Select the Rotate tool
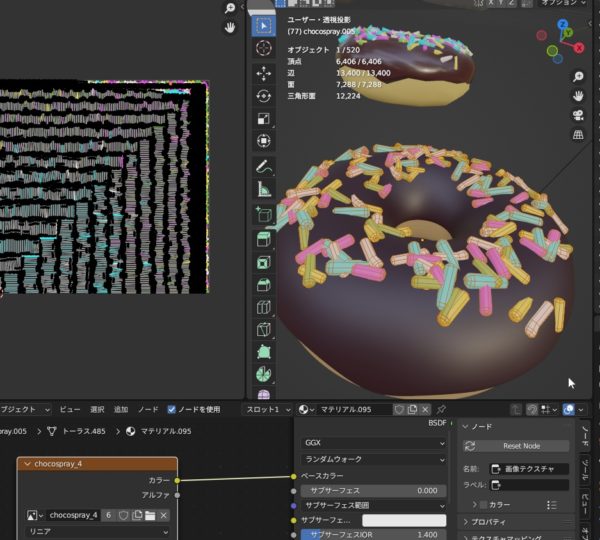The height and width of the screenshot is (540, 600). 263,96
